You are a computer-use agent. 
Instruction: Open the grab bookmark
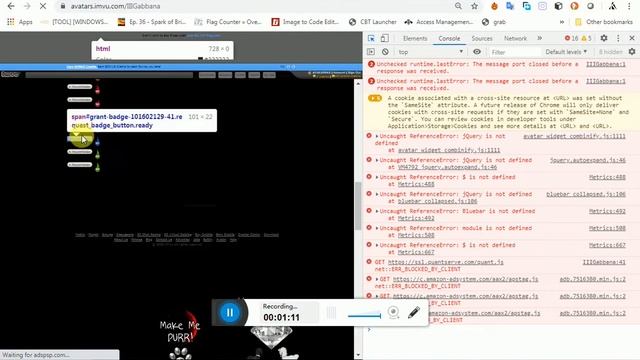pyautogui.click(x=494, y=22)
